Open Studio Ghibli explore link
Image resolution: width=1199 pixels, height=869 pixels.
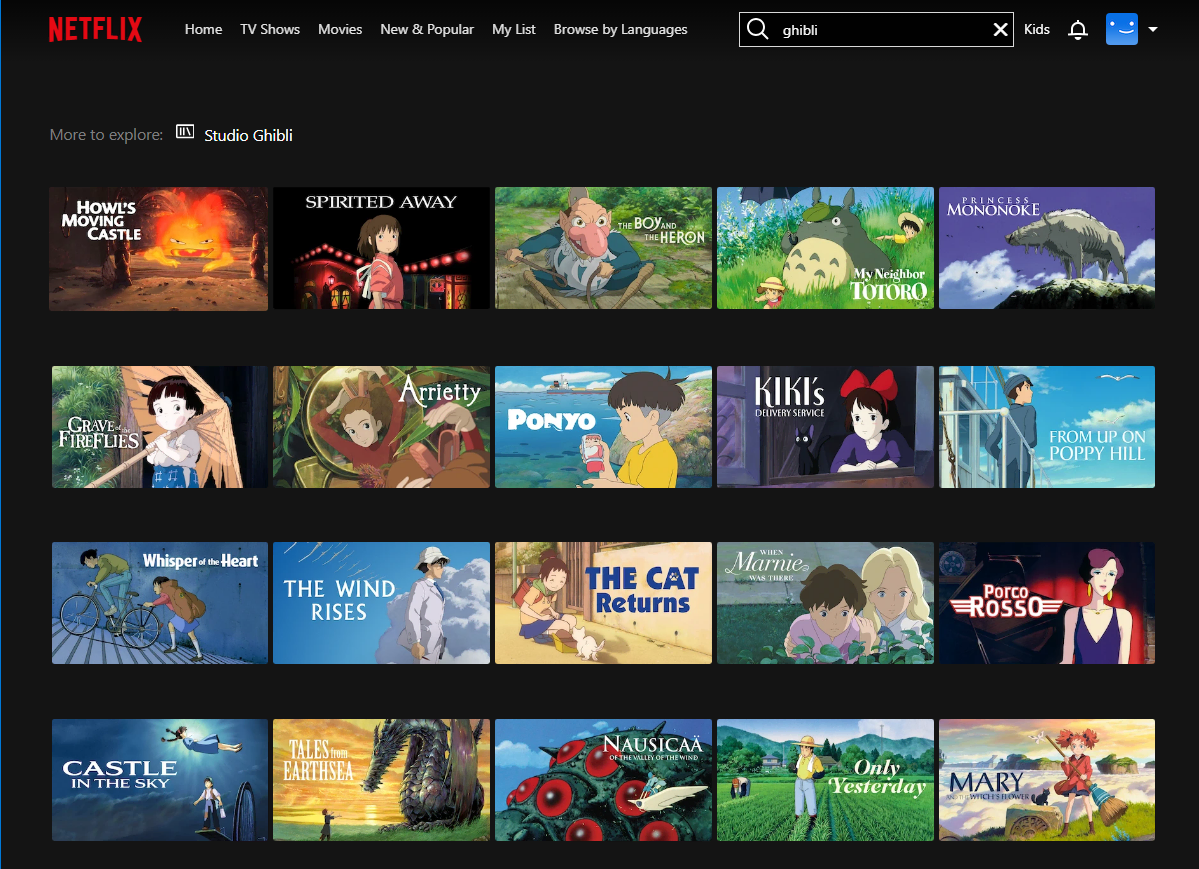click(x=248, y=135)
